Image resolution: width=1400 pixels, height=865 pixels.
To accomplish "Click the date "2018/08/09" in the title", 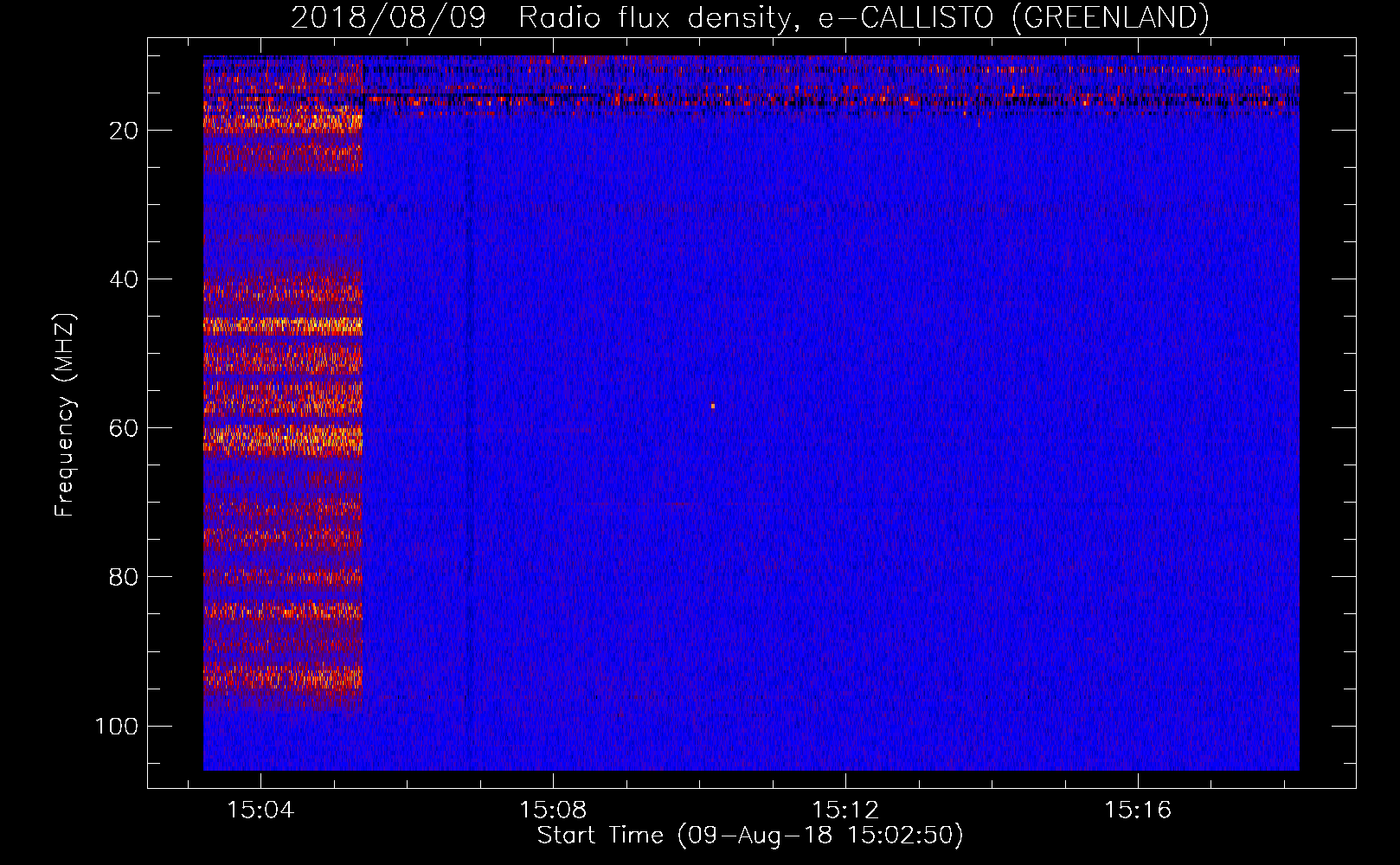I will pos(389,17).
